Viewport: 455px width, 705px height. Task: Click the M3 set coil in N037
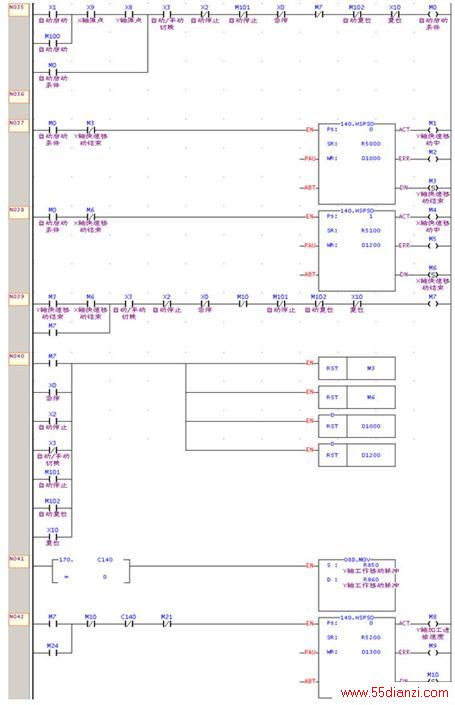point(433,187)
